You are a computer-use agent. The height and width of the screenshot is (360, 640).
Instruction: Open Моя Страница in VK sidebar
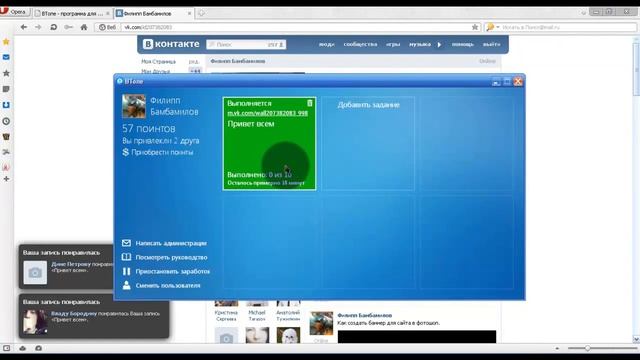click(158, 62)
